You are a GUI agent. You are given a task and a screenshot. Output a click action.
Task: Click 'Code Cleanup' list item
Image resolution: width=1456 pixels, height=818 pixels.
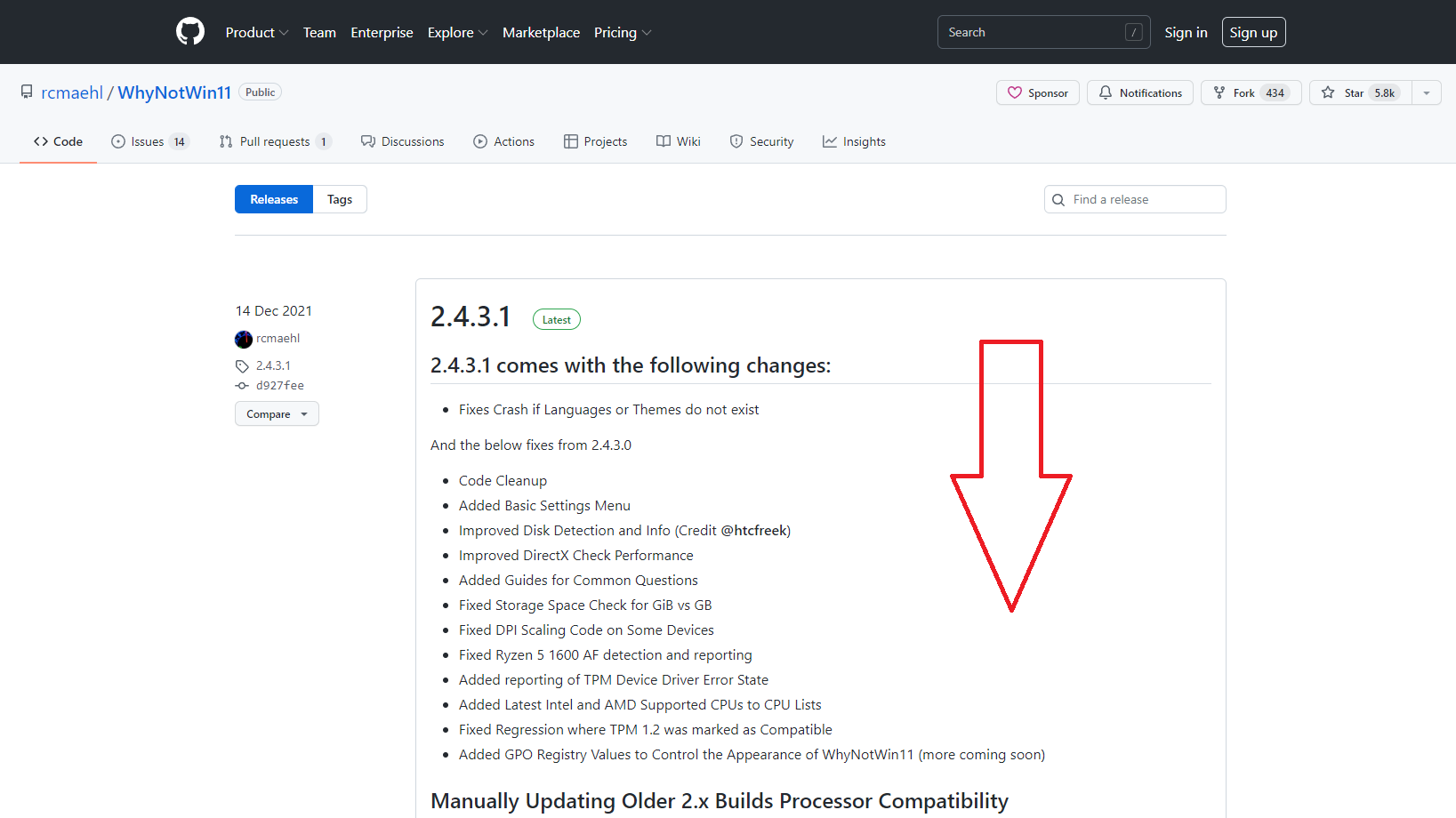[503, 481]
